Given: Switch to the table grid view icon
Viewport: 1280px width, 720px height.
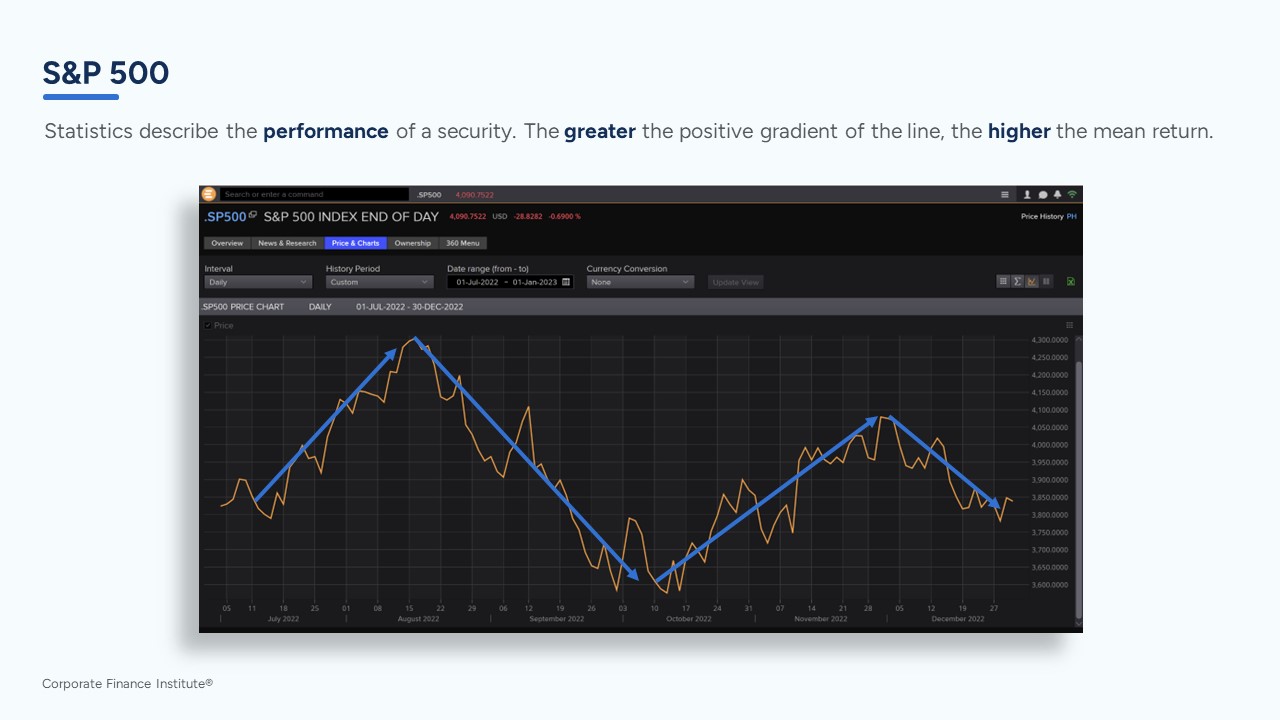Looking at the screenshot, I should click(1003, 282).
